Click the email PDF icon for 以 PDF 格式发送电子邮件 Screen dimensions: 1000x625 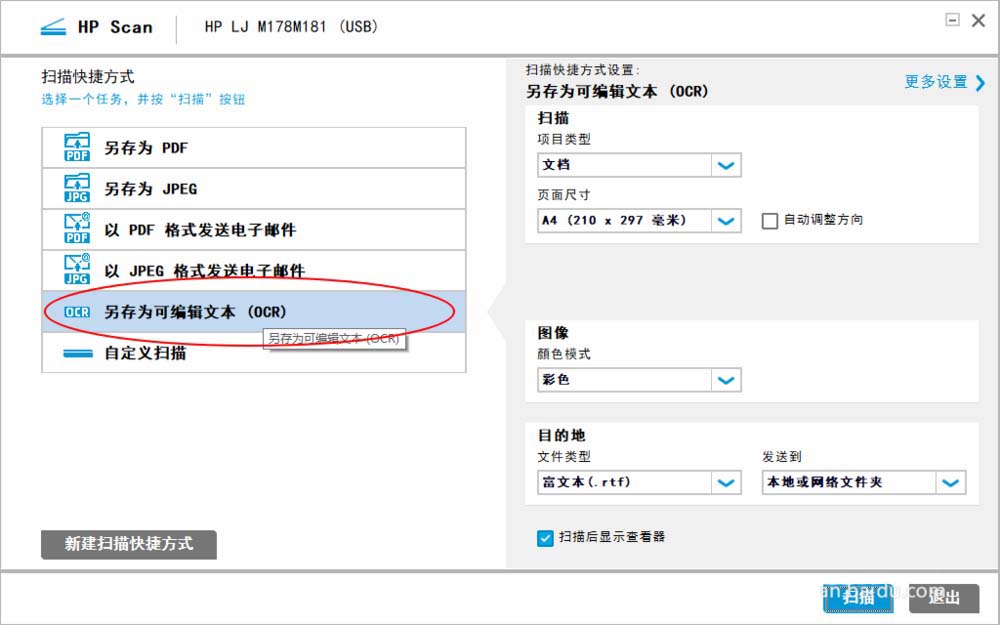click(x=77, y=229)
